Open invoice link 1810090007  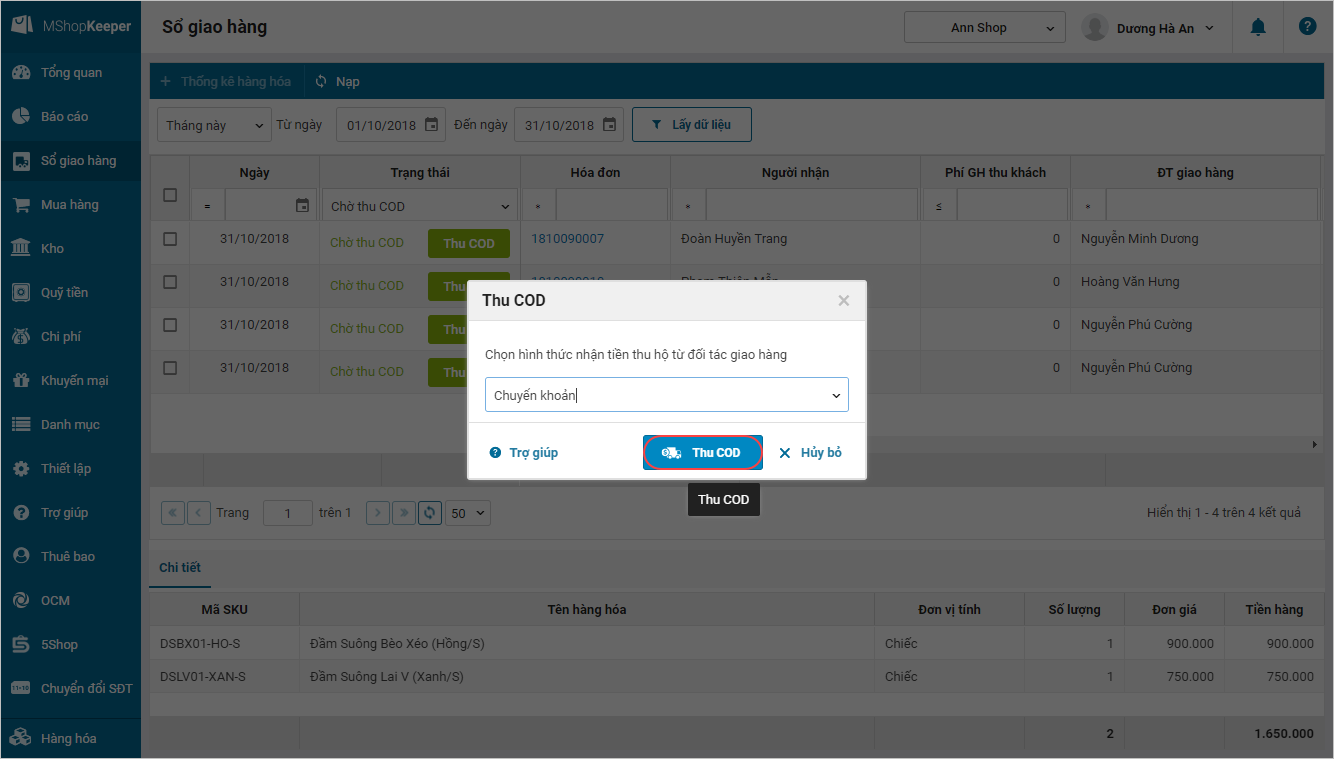(567, 239)
